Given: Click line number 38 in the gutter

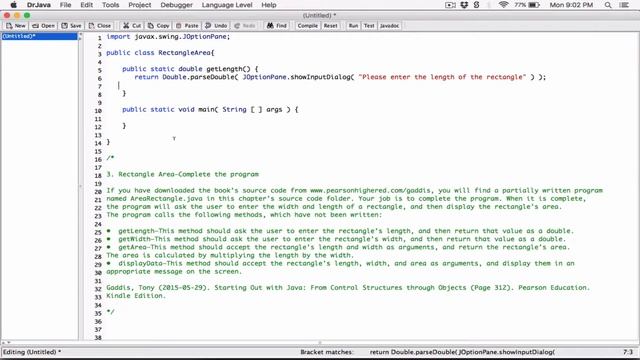Looking at the screenshot, I should click(x=98, y=338).
